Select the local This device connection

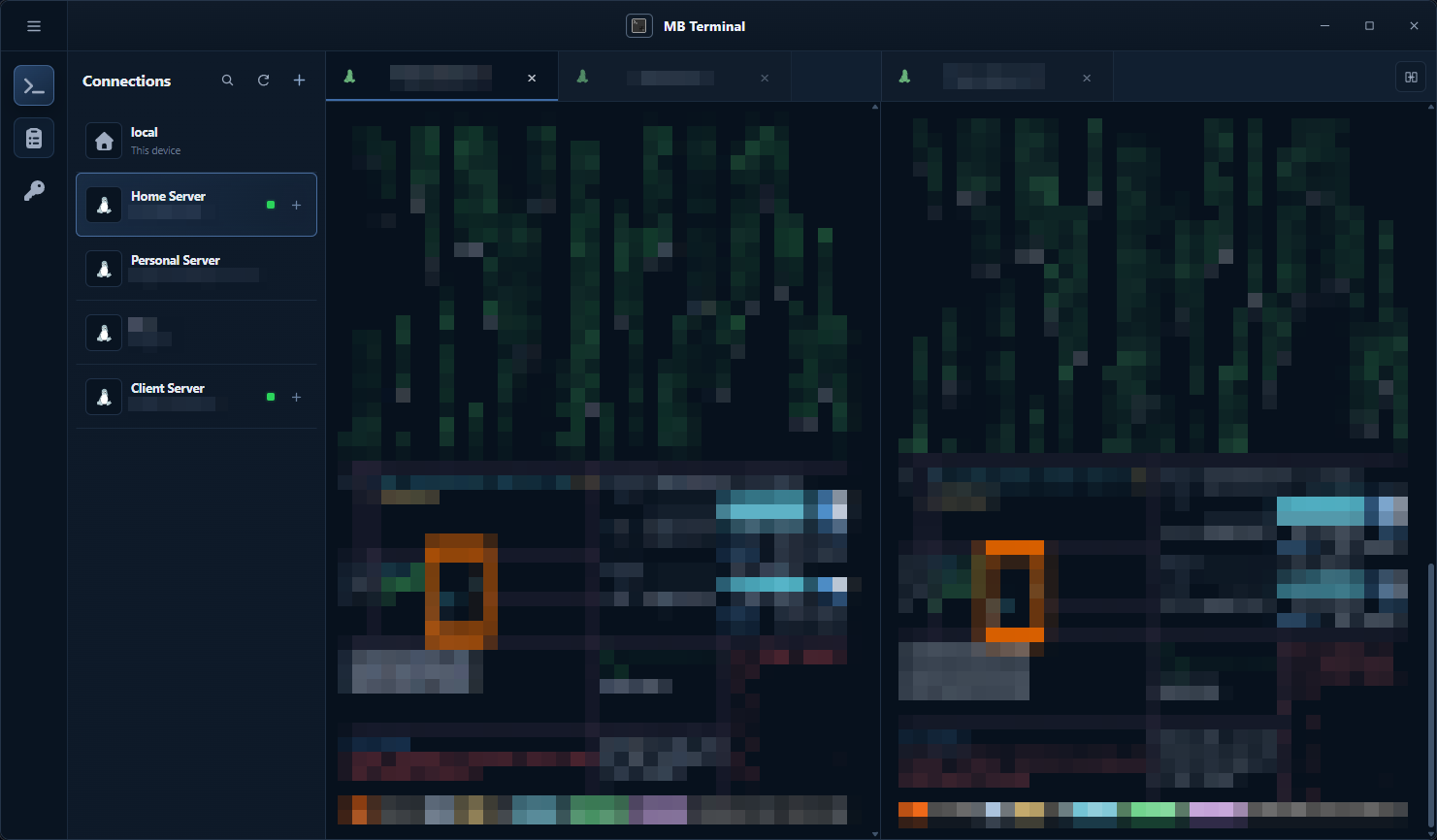click(196, 141)
